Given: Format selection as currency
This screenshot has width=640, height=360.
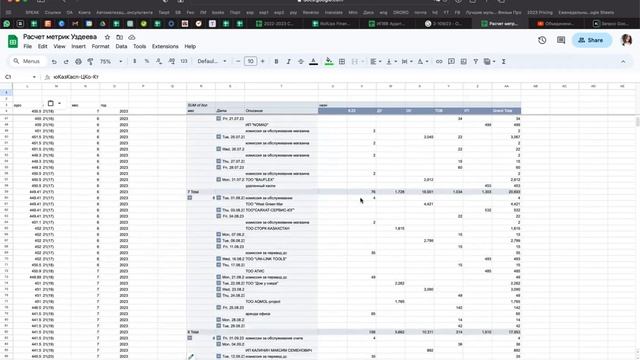Looking at the screenshot, I should (135, 61).
